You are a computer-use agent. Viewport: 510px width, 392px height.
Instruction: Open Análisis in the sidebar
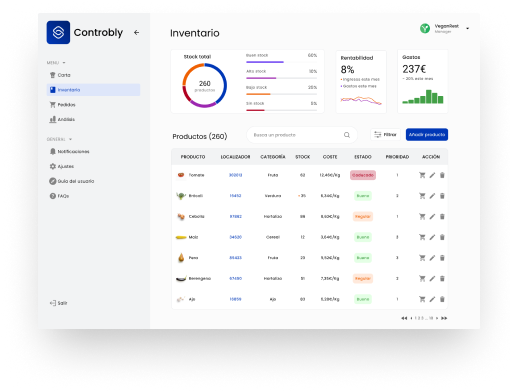click(x=62, y=119)
